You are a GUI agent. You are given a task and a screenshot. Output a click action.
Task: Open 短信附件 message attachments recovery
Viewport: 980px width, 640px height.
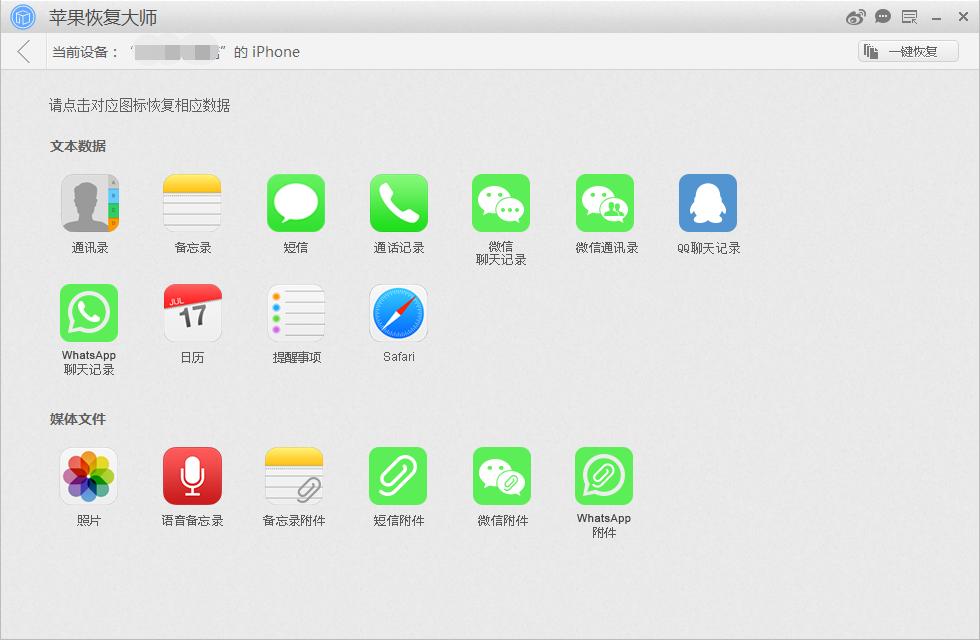tap(398, 476)
